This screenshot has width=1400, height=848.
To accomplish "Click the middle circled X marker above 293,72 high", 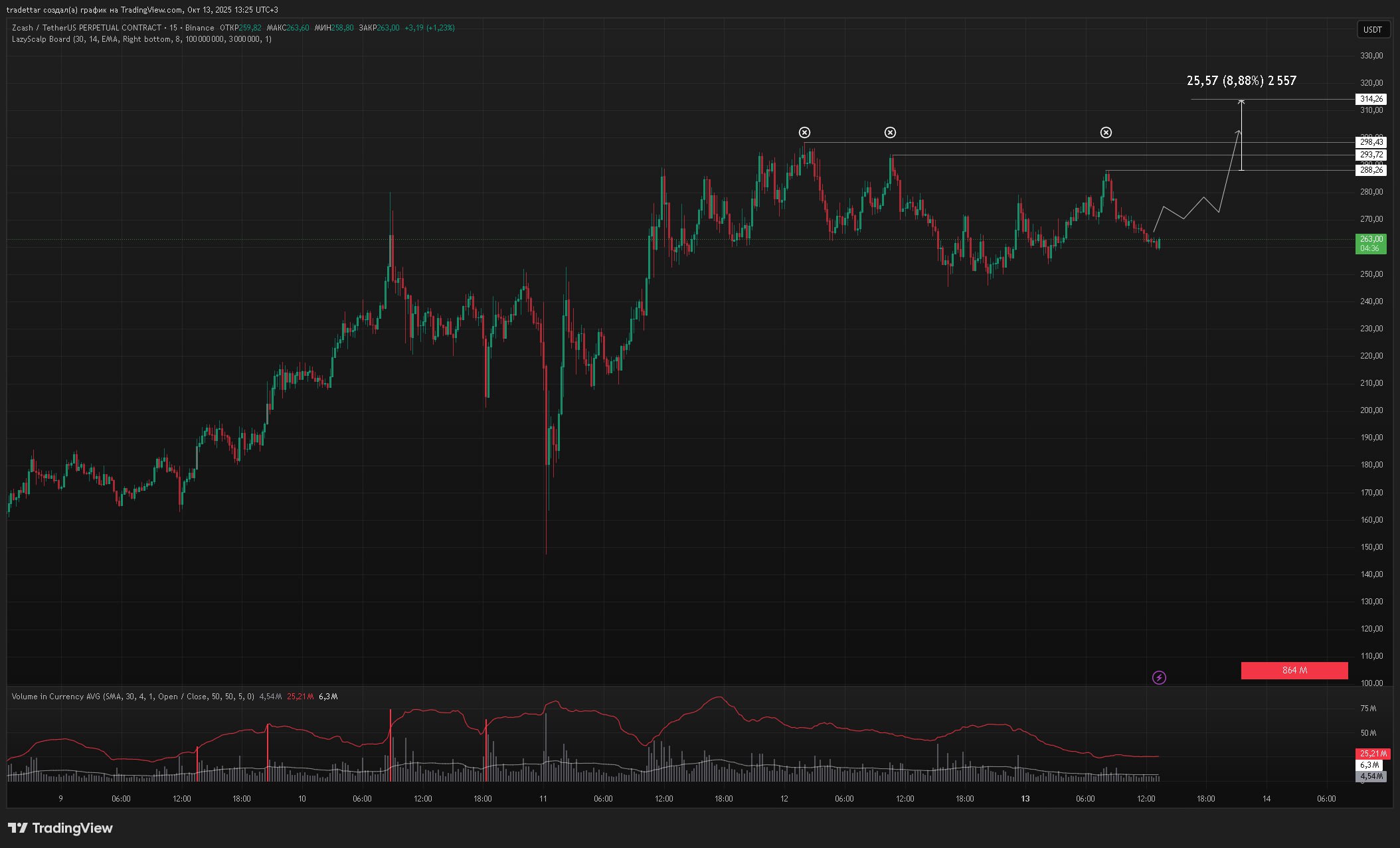I will (890, 133).
